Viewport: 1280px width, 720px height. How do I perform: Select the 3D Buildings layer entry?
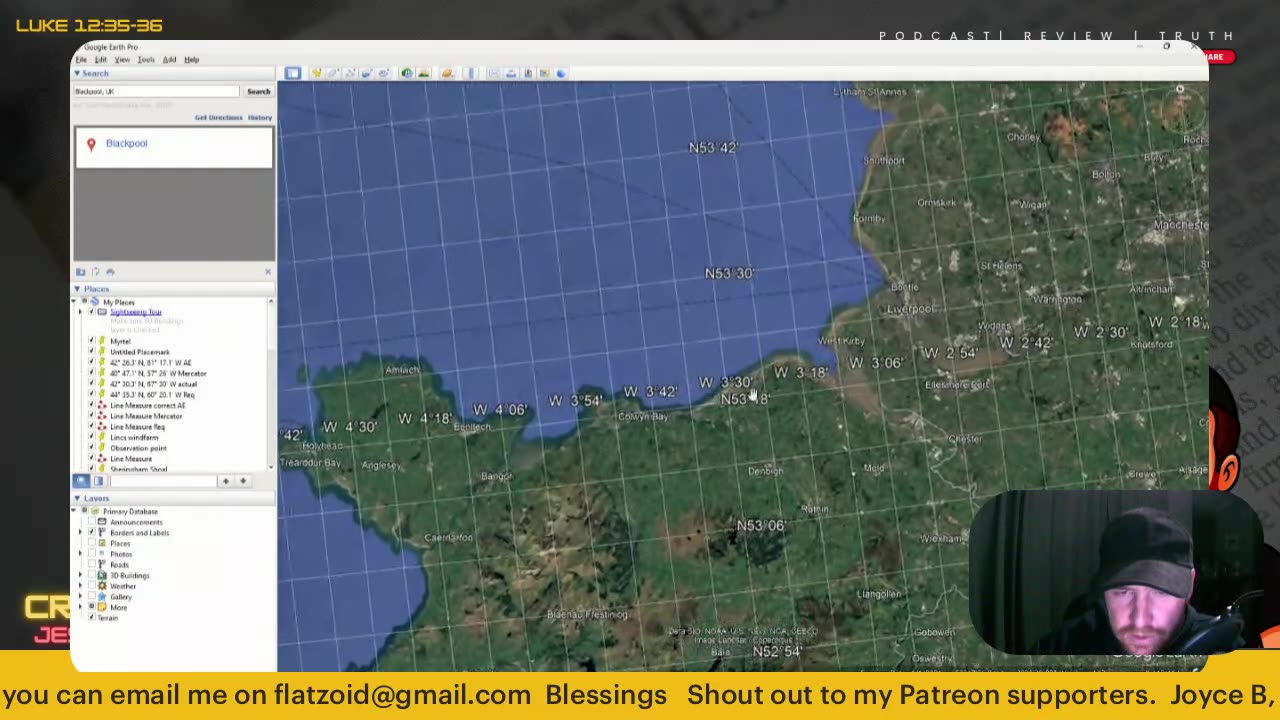coord(129,576)
